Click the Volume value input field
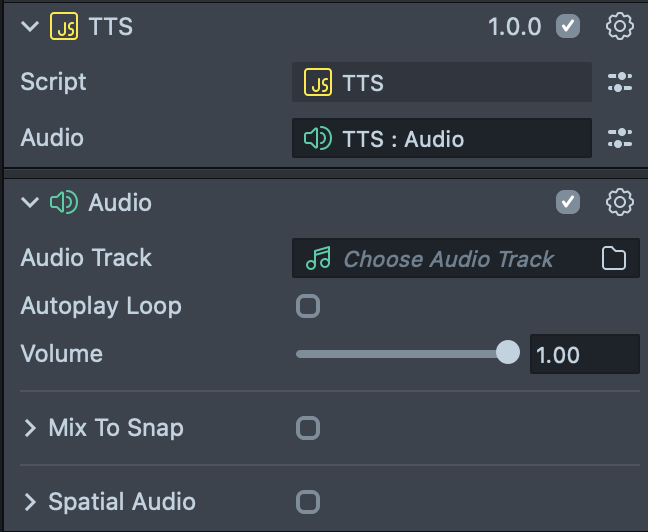Image resolution: width=648 pixels, height=532 pixels. tap(583, 354)
